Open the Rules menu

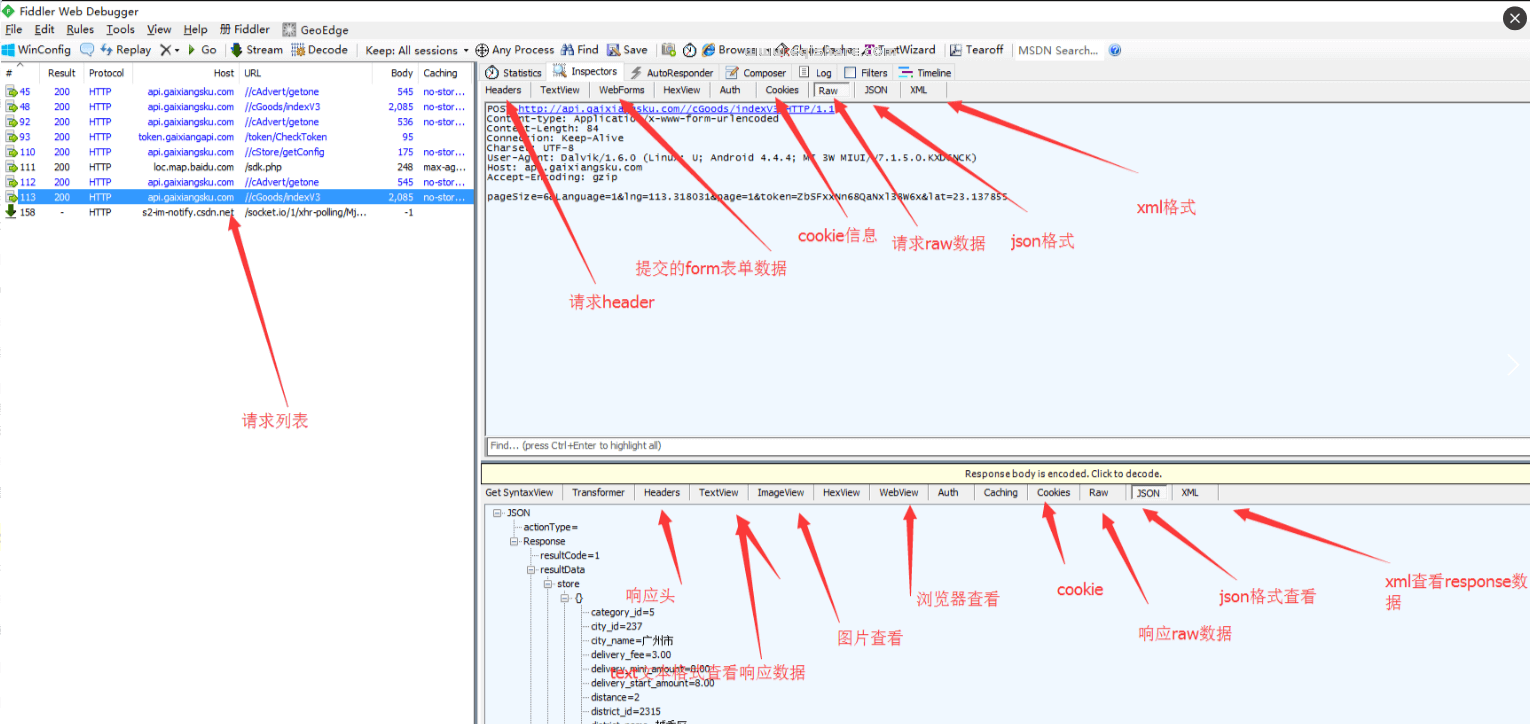[x=80, y=30]
